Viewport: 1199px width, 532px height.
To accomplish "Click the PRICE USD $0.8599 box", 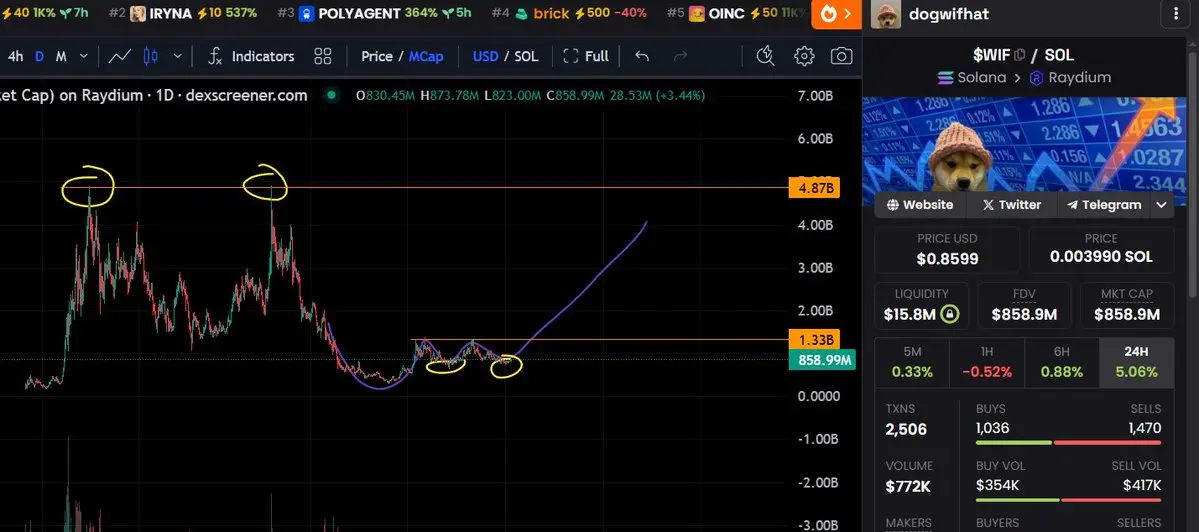I will 947,249.
